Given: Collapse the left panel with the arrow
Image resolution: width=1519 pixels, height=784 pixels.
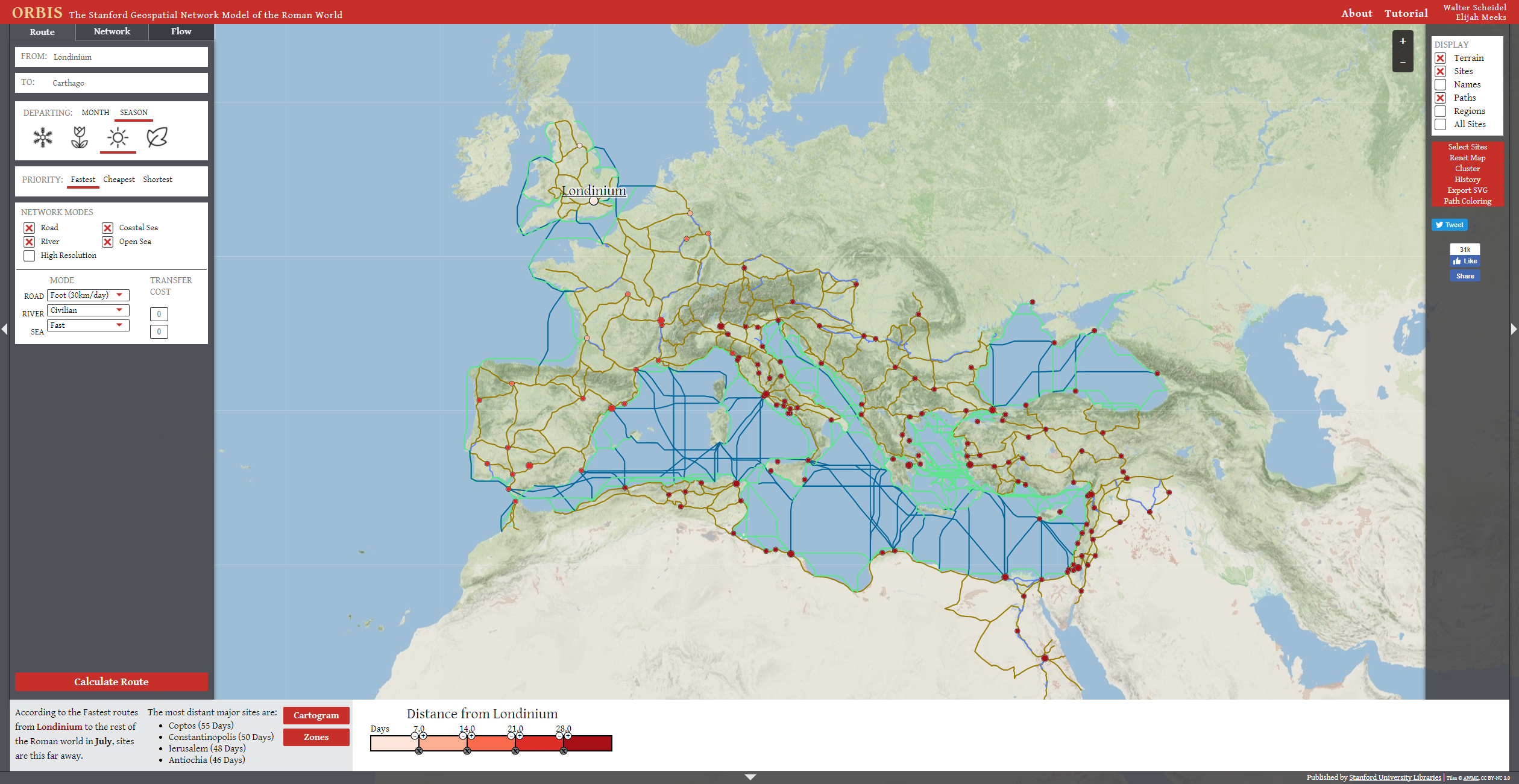Looking at the screenshot, I should (x=5, y=329).
